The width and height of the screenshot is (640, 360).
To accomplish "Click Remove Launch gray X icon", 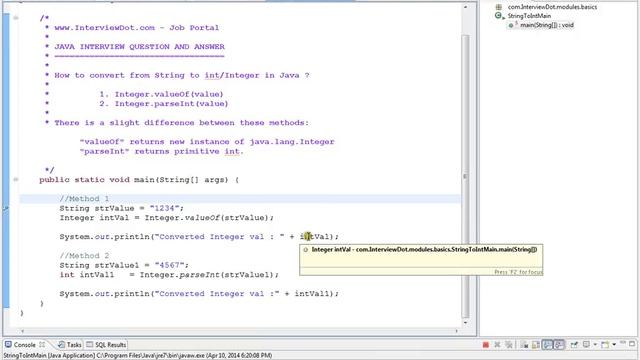I will point(497,345).
